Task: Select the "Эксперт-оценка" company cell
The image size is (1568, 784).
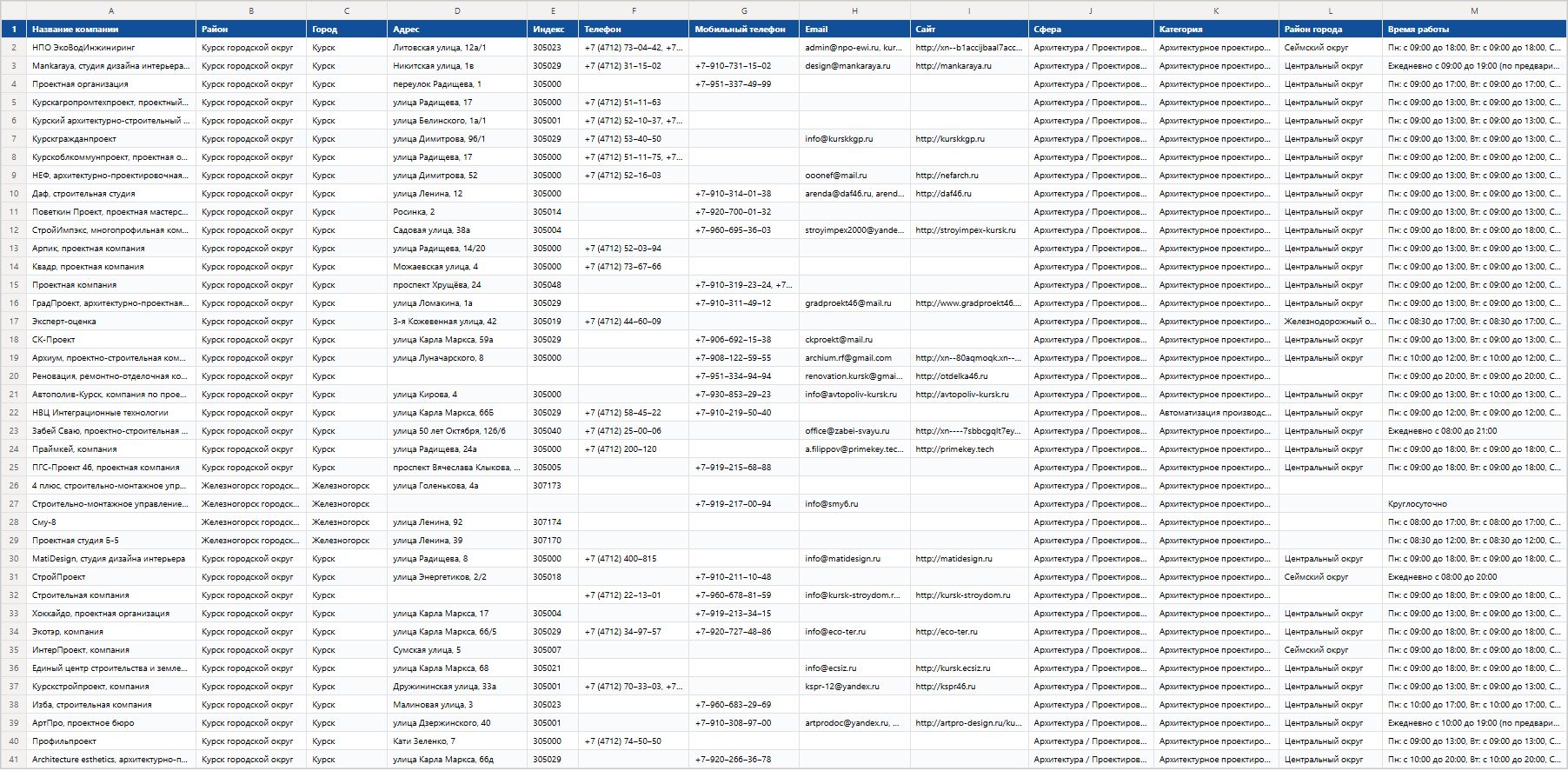Action: click(x=111, y=322)
